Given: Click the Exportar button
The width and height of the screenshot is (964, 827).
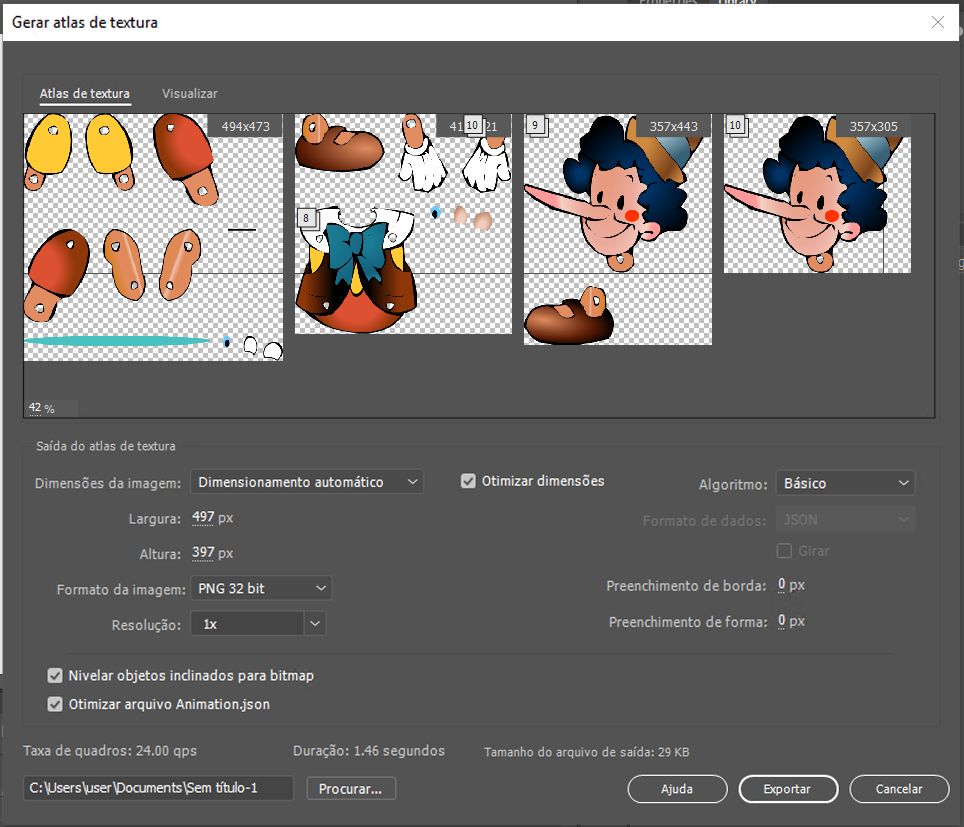Looking at the screenshot, I should coord(787,789).
